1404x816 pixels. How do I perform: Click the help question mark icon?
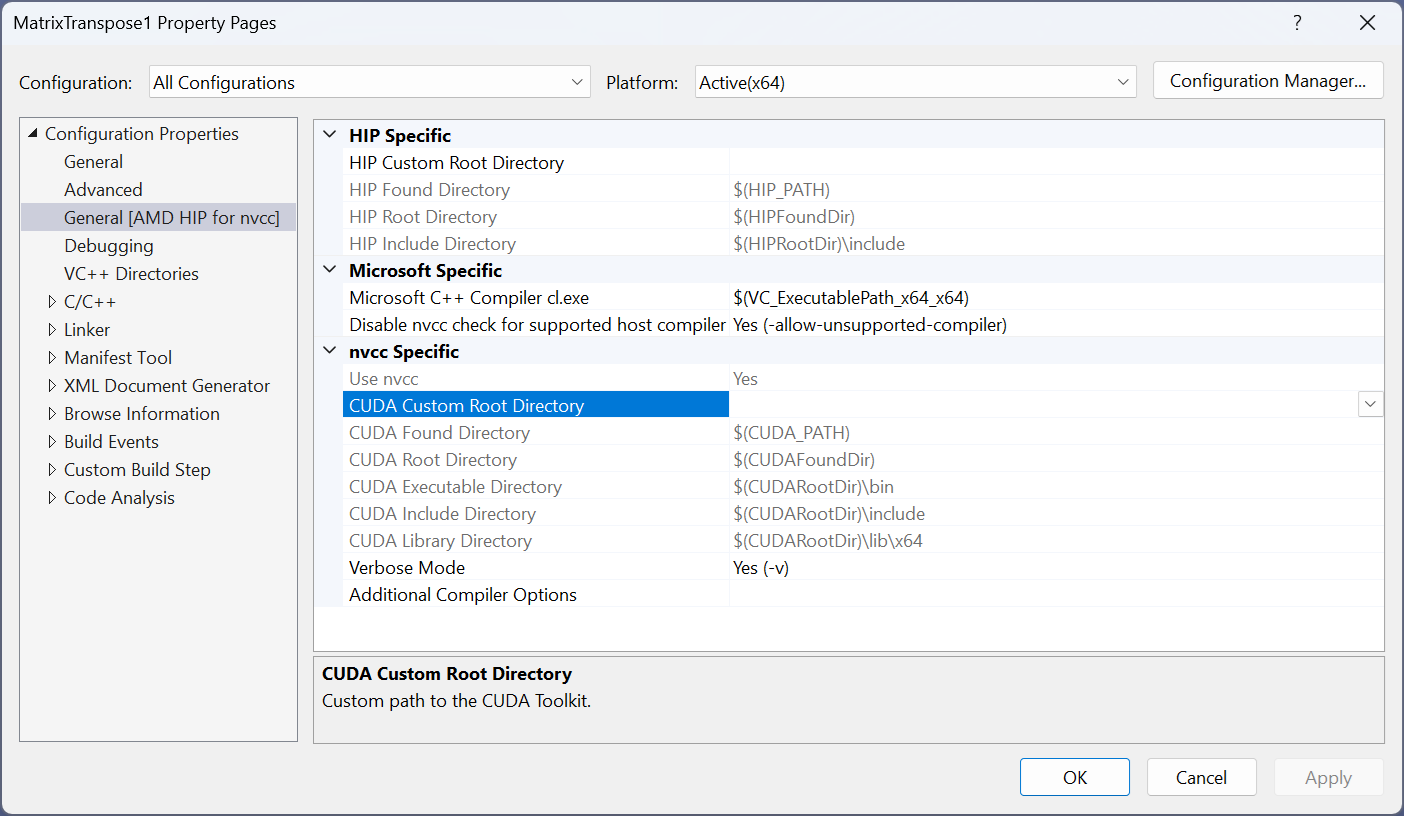[1297, 23]
